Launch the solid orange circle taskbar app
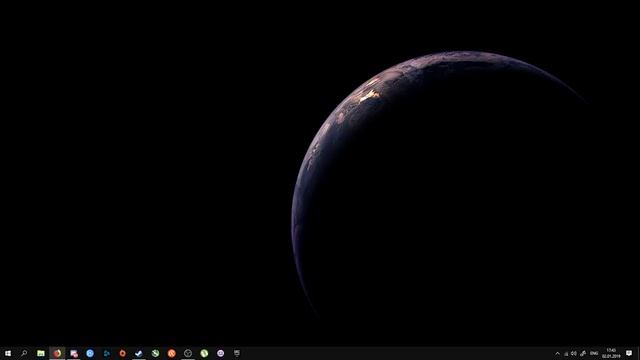Screen dimensions: 640x360 (171, 353)
